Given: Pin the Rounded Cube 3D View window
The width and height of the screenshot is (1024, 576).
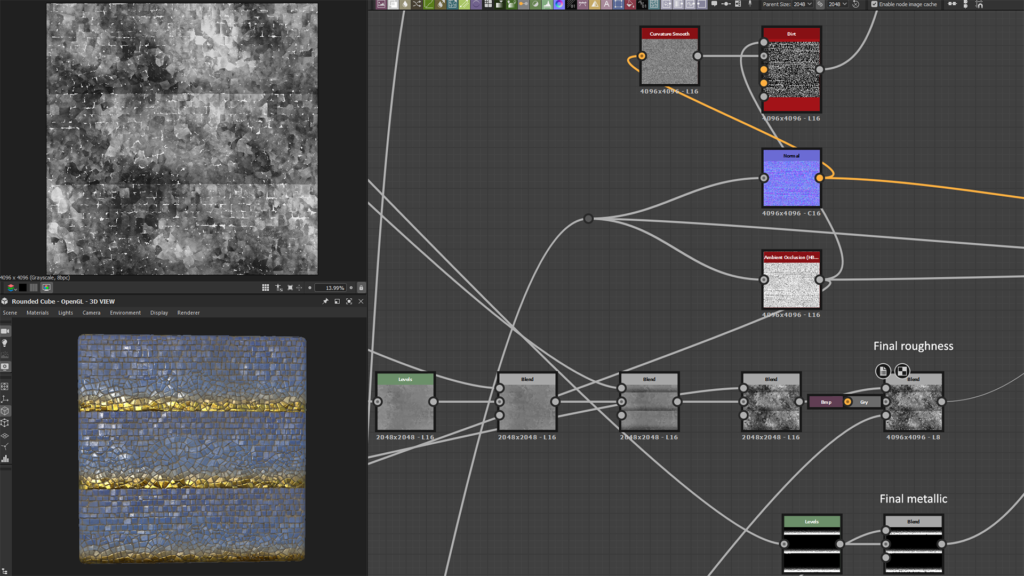Looking at the screenshot, I should pyautogui.click(x=326, y=301).
